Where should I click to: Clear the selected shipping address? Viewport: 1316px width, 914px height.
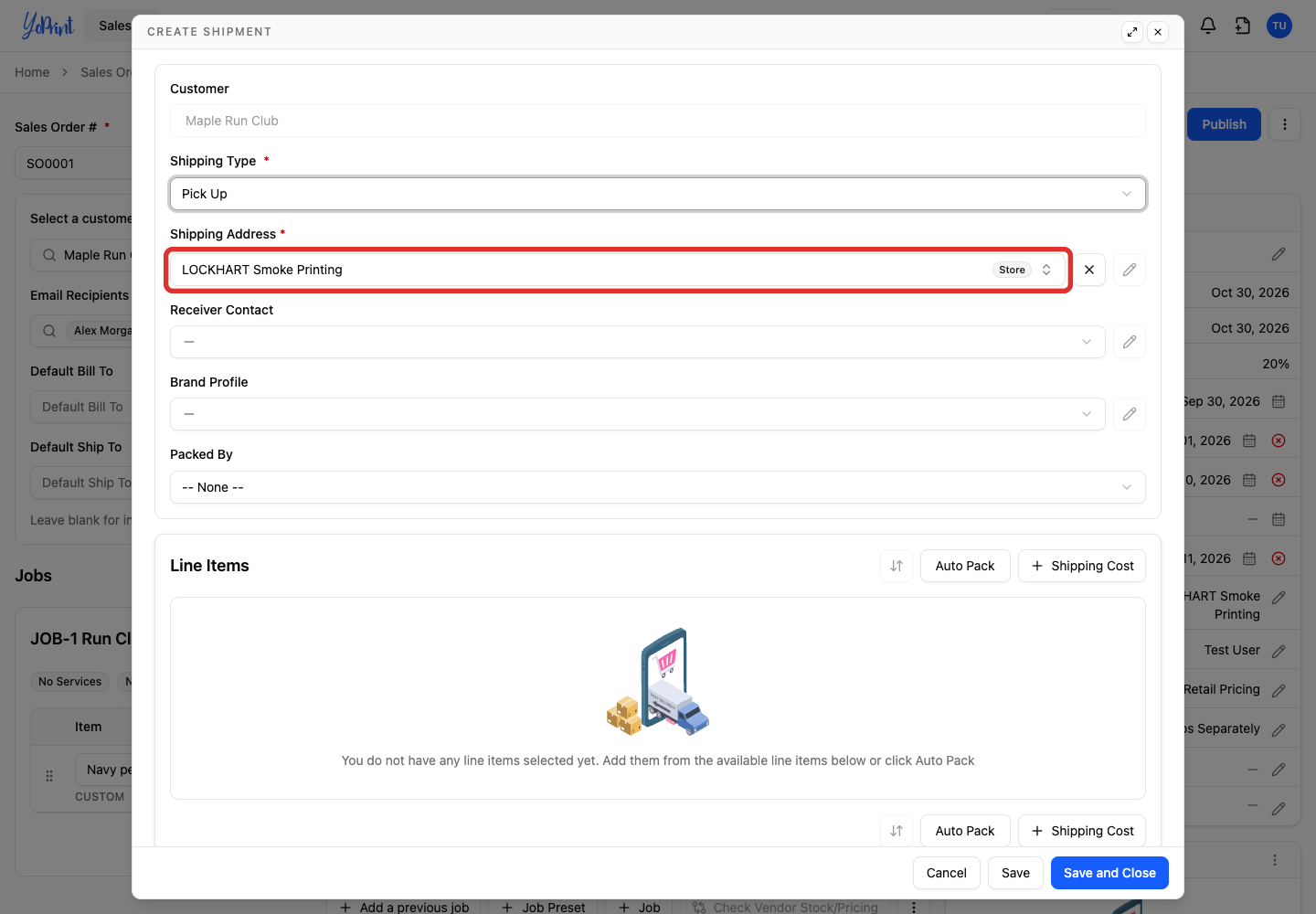click(1089, 270)
